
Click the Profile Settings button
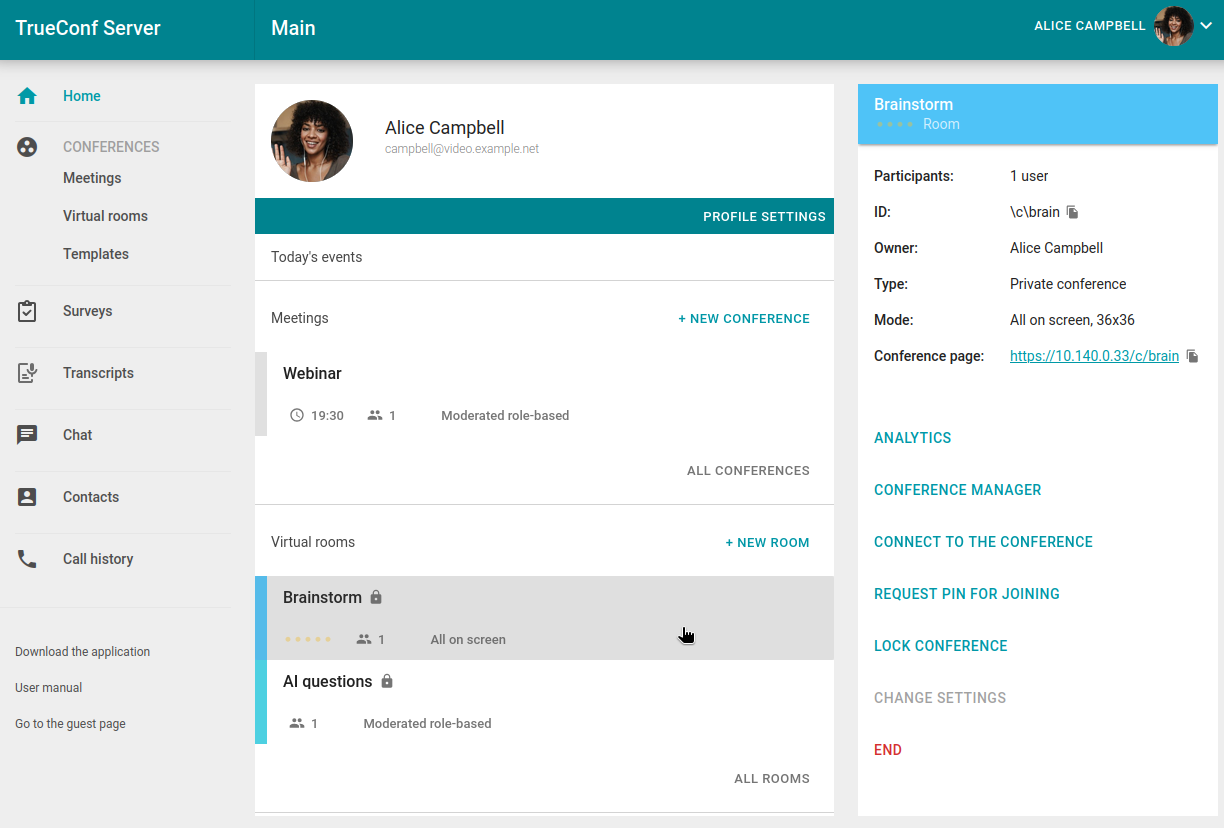point(764,216)
